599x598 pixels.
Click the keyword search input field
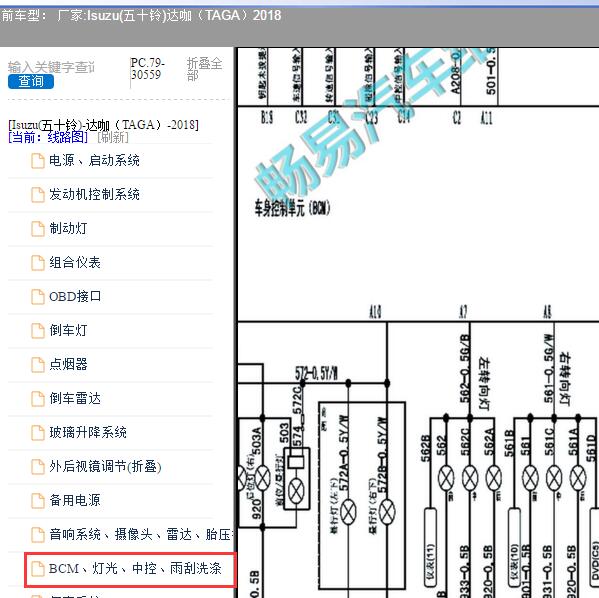click(52, 67)
